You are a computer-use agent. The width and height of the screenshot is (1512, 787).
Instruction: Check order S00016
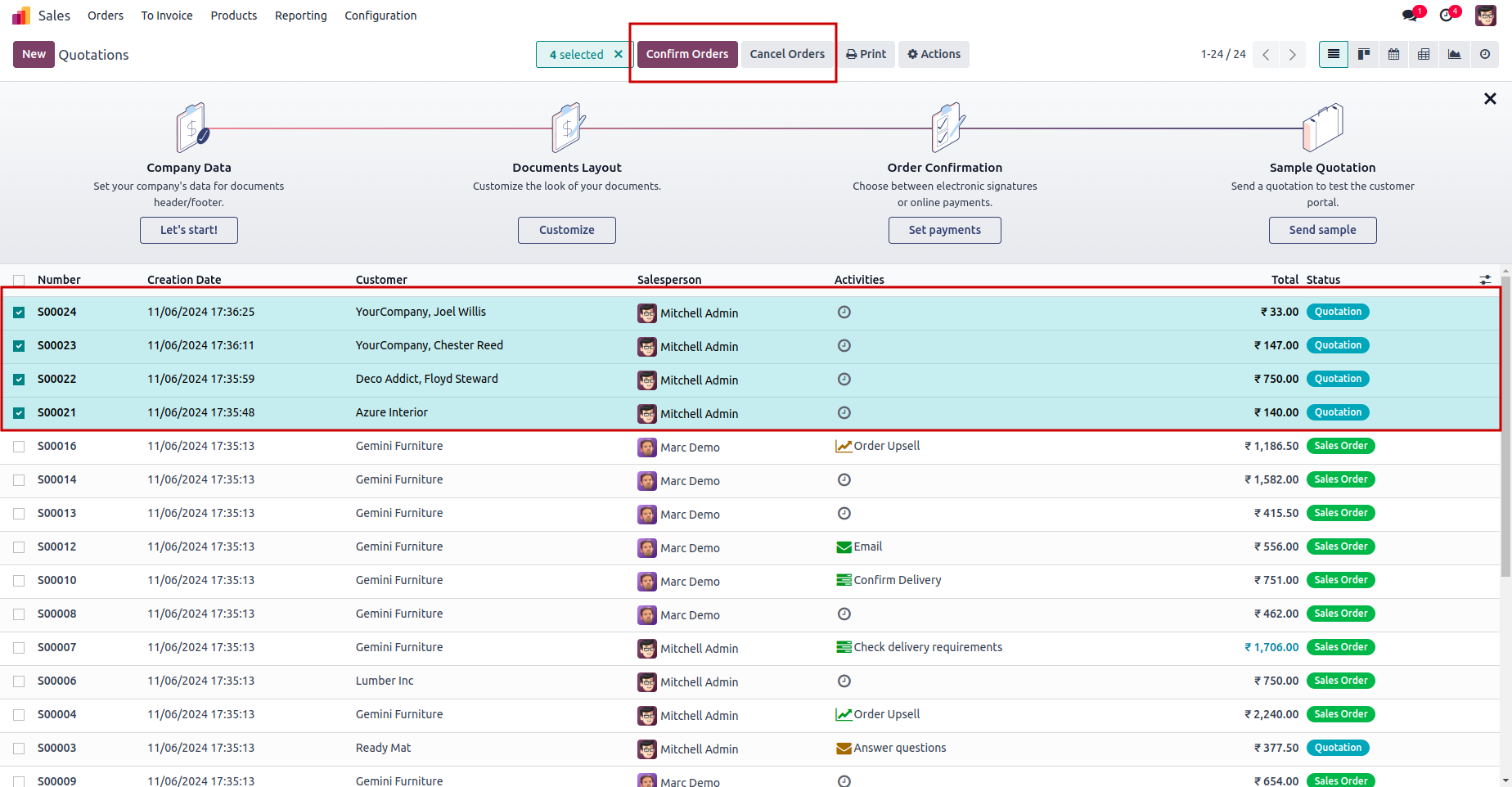pos(19,447)
